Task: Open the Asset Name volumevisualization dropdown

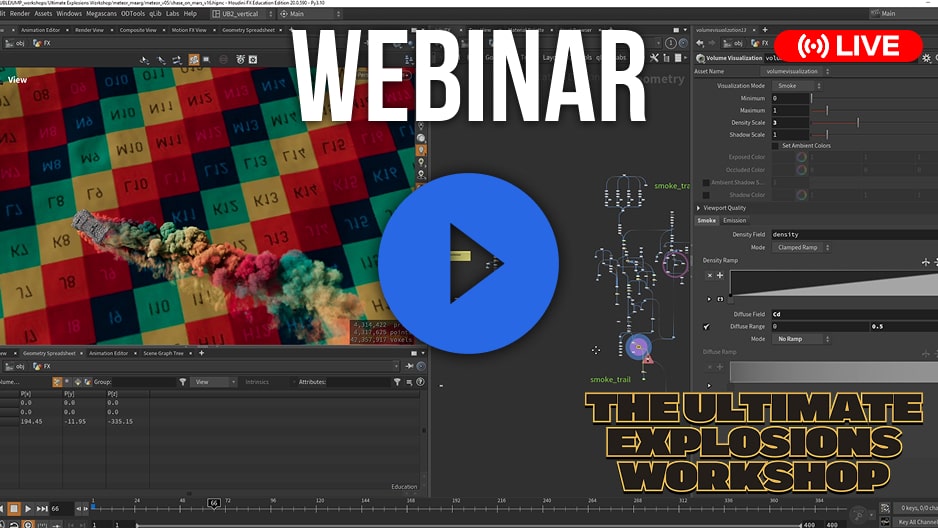Action: pyautogui.click(x=796, y=71)
